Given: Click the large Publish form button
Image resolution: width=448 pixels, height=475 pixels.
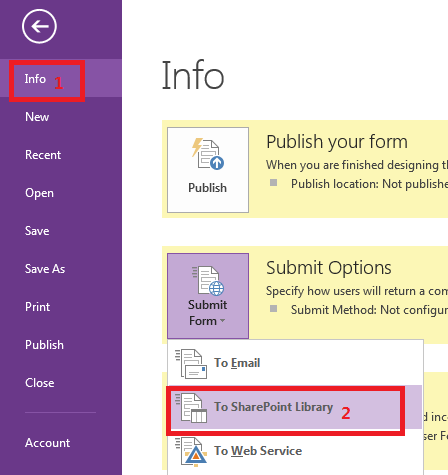Looking at the screenshot, I should [x=208, y=170].
